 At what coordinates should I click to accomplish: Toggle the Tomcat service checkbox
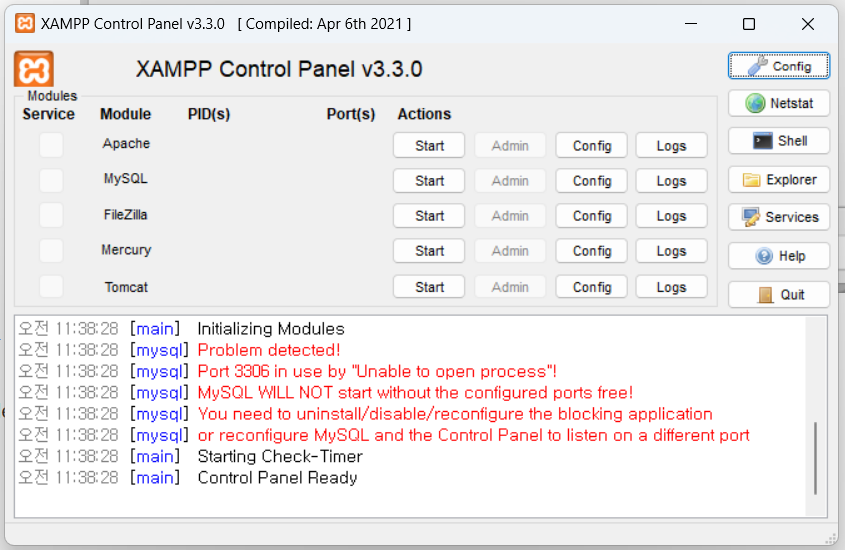[51, 287]
